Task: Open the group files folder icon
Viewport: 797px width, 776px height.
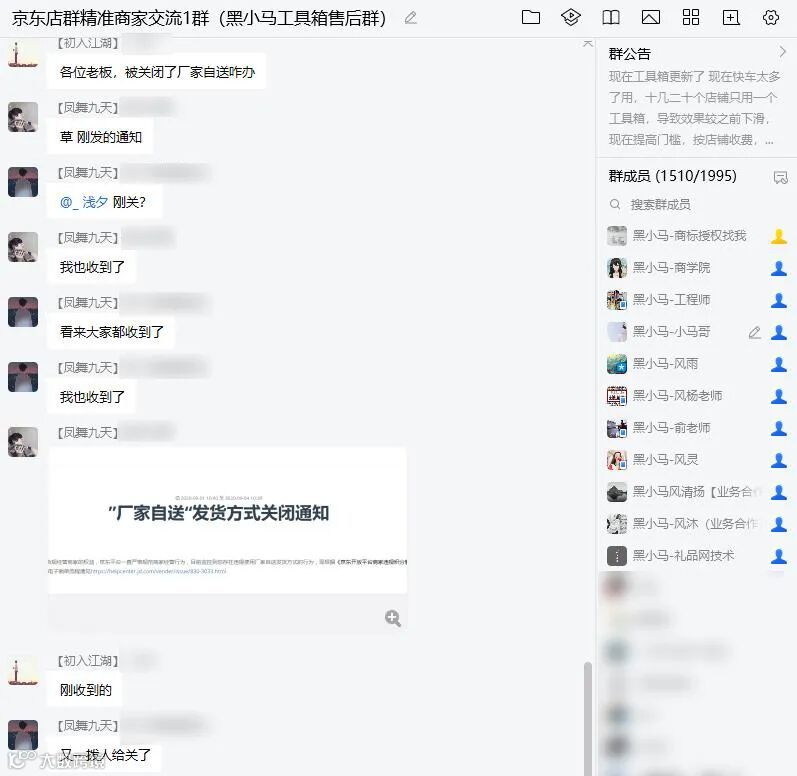Action: (x=531, y=17)
